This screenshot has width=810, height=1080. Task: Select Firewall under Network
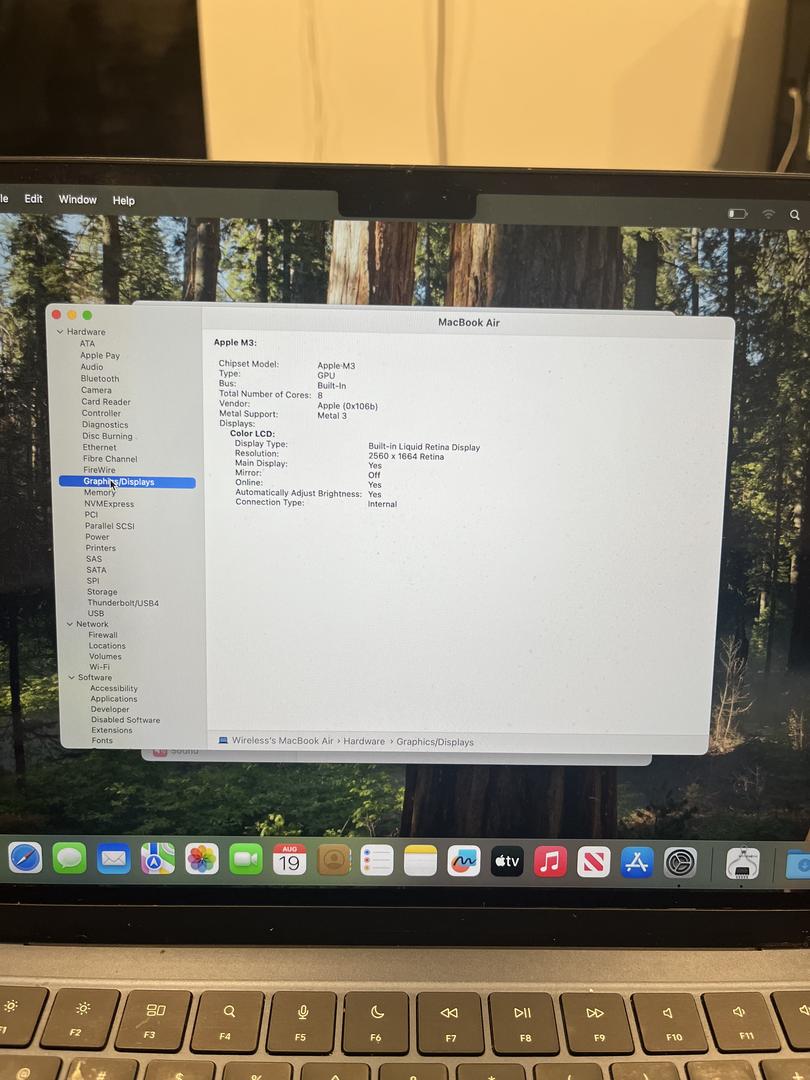point(103,635)
